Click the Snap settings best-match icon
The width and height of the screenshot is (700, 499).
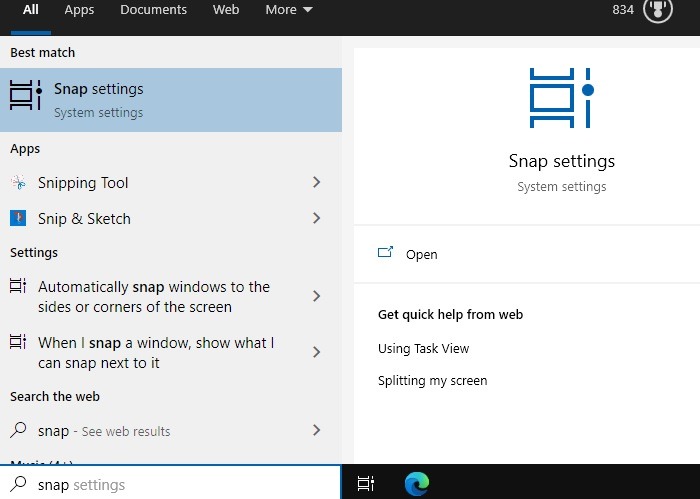[x=25, y=95]
